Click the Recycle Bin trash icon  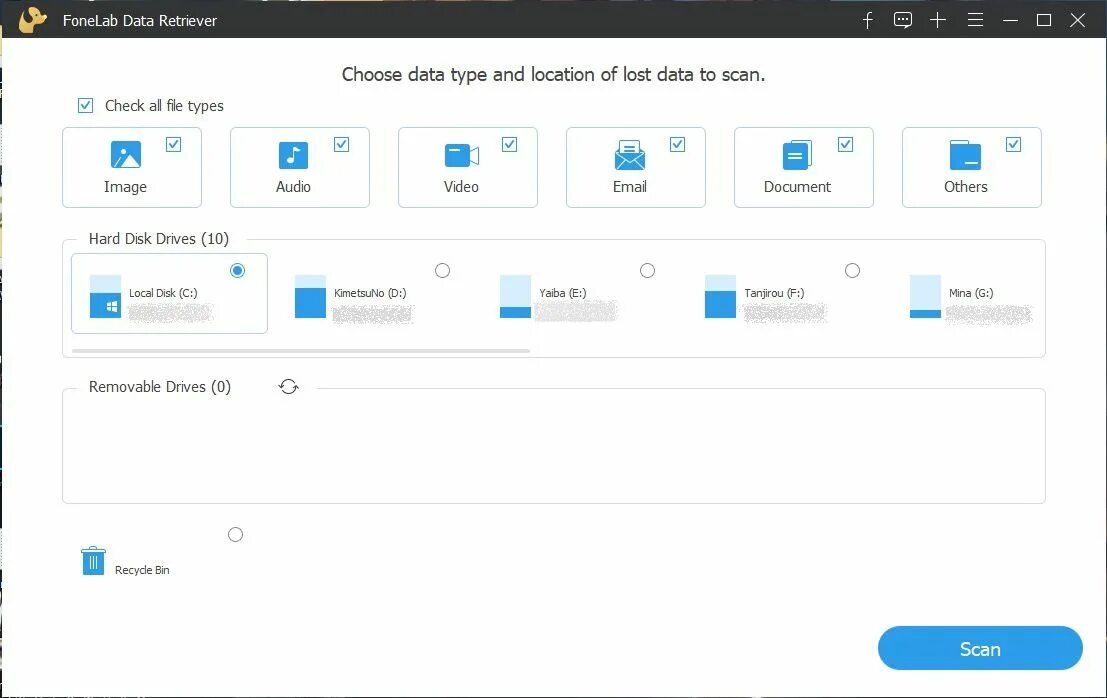pyautogui.click(x=93, y=561)
